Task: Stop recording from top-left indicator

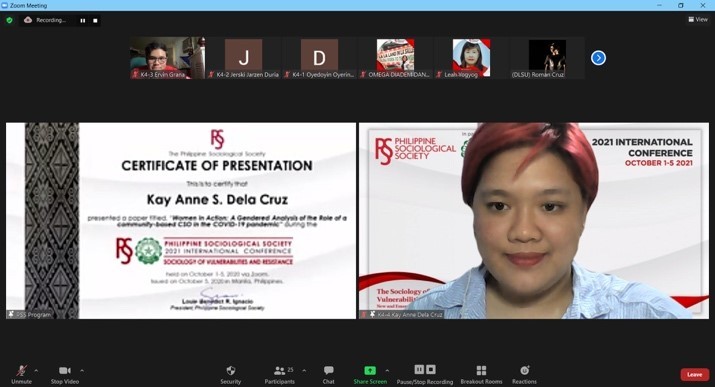Action: point(95,21)
